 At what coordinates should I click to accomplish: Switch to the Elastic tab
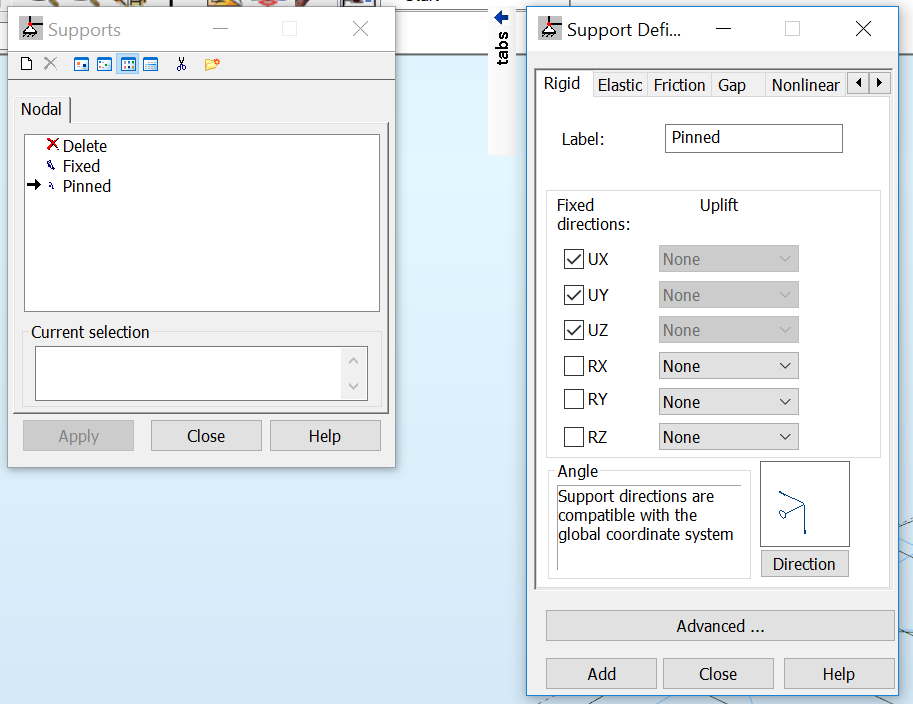pos(620,85)
